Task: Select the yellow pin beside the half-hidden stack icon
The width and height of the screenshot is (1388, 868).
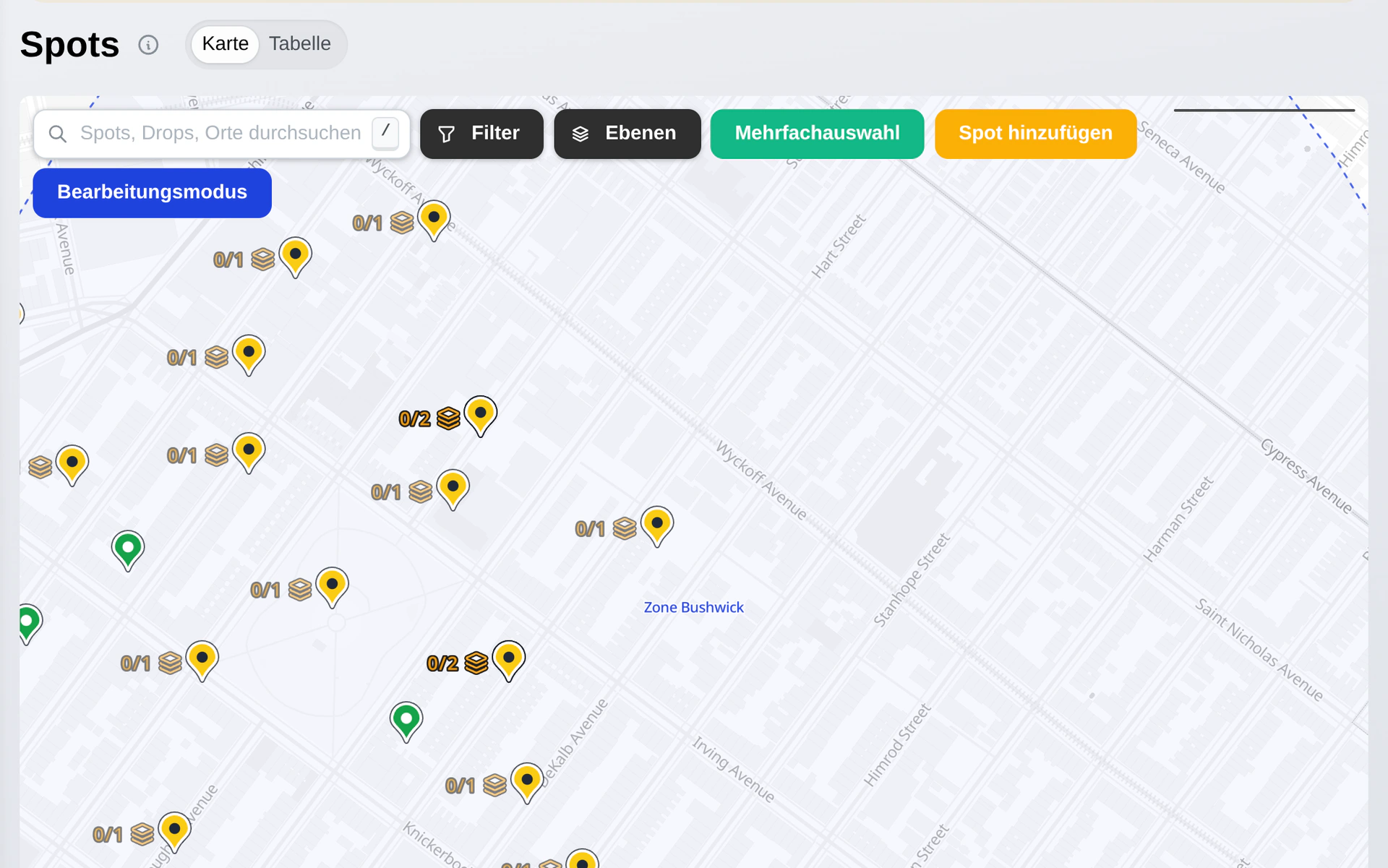Action: (72, 465)
